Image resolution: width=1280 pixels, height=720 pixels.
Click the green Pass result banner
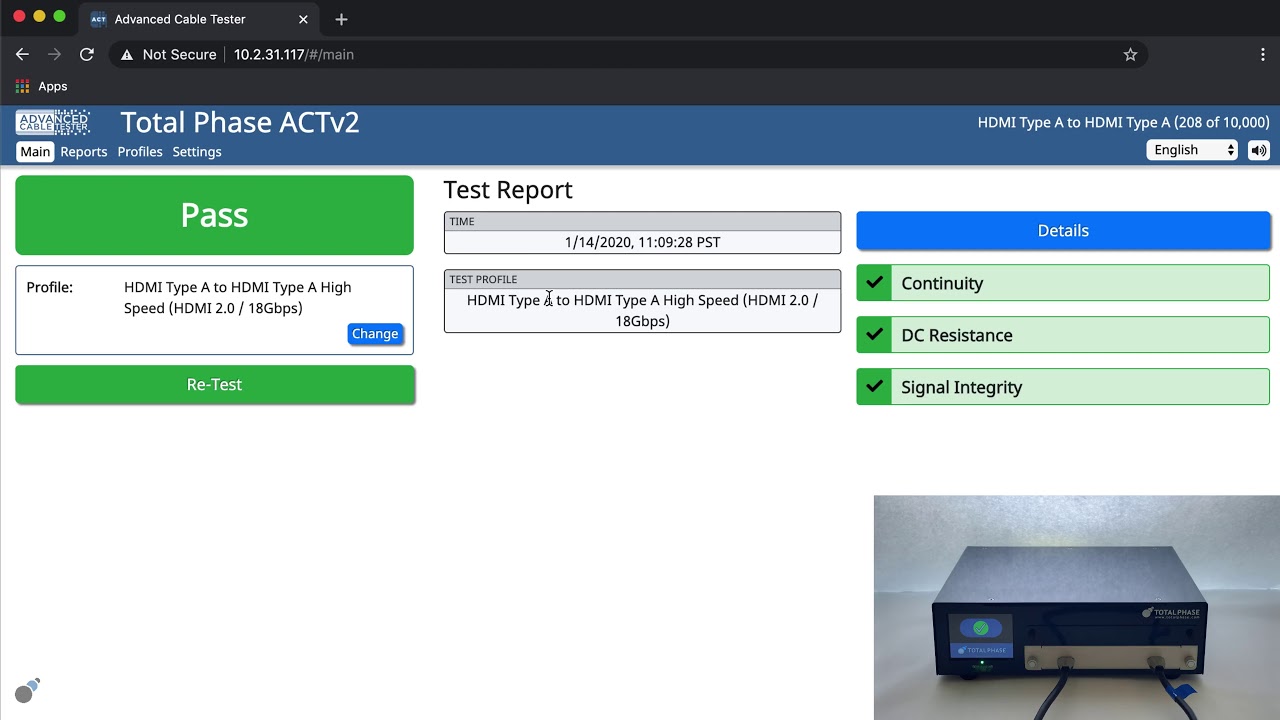pos(214,215)
